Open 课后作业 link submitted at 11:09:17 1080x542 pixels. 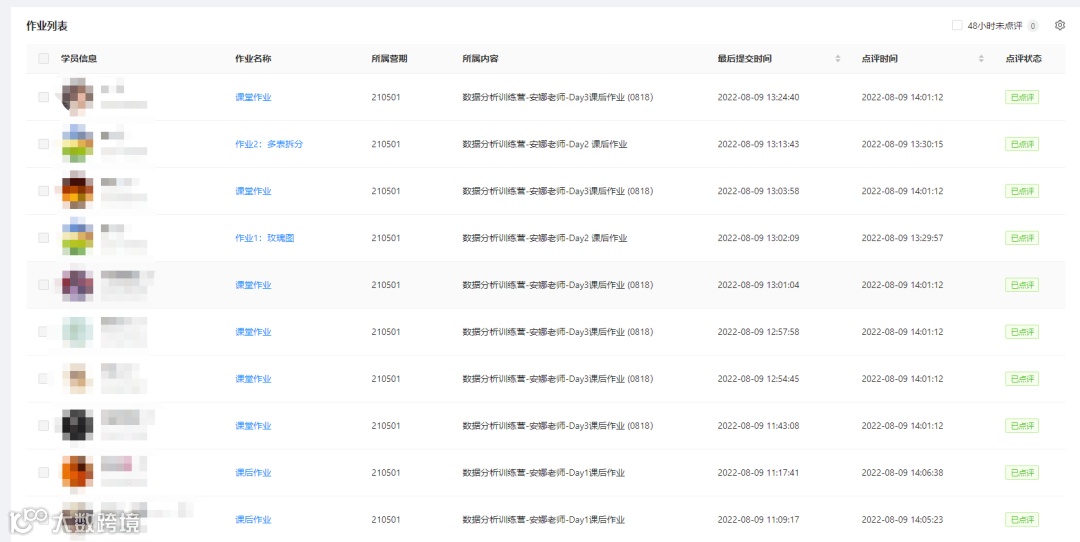click(x=253, y=519)
